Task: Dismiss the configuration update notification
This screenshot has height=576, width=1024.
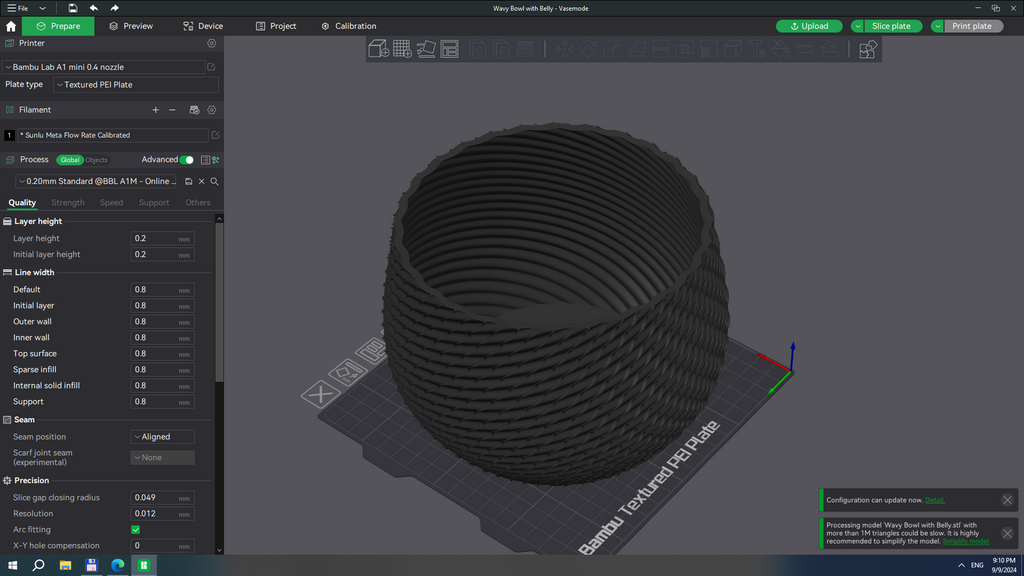Action: tap(1007, 500)
